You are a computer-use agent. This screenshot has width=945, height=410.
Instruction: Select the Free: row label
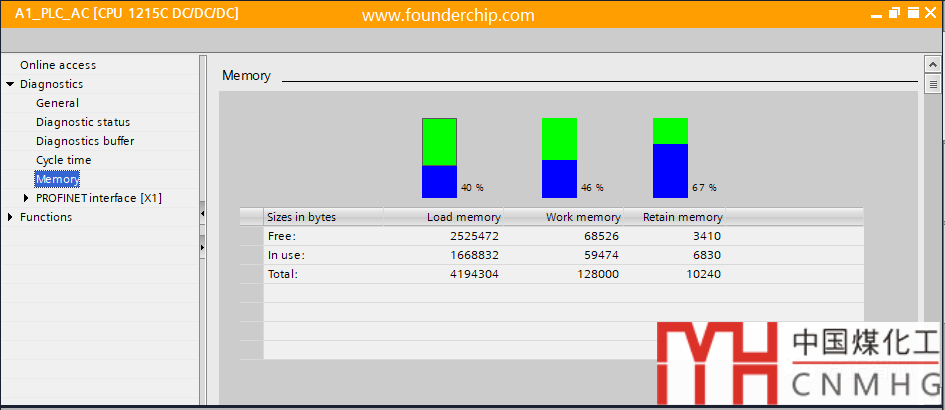pyautogui.click(x=282, y=236)
